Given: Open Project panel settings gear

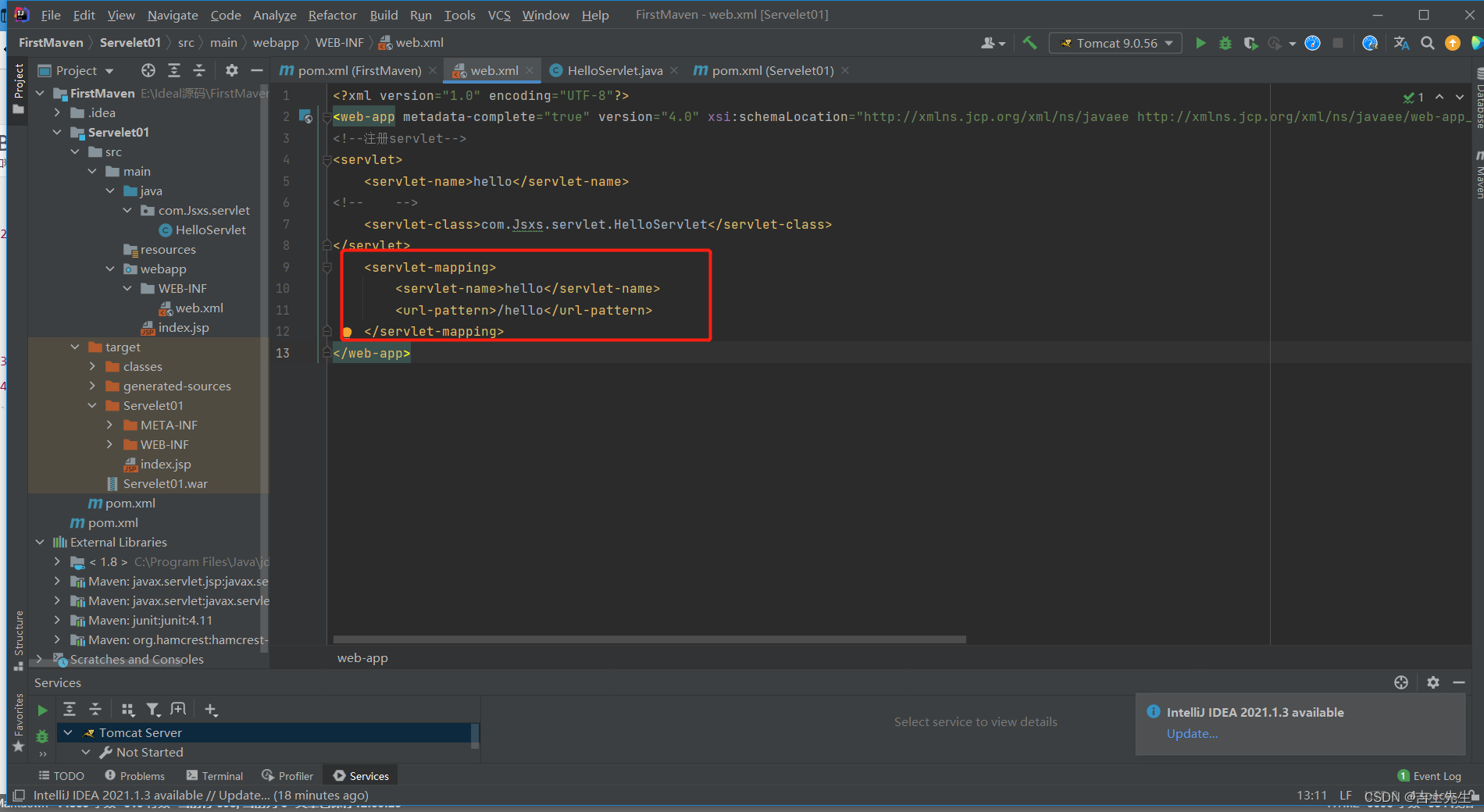Looking at the screenshot, I should click(x=232, y=70).
